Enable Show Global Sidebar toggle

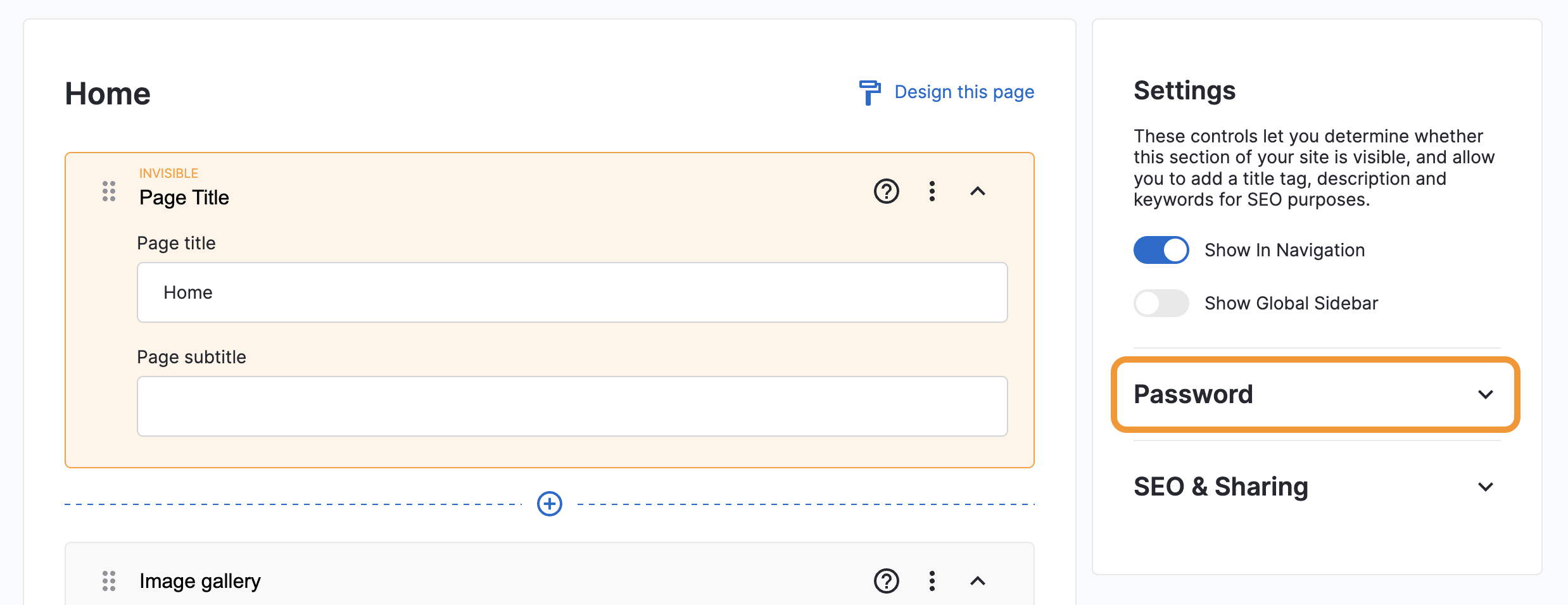[1161, 303]
